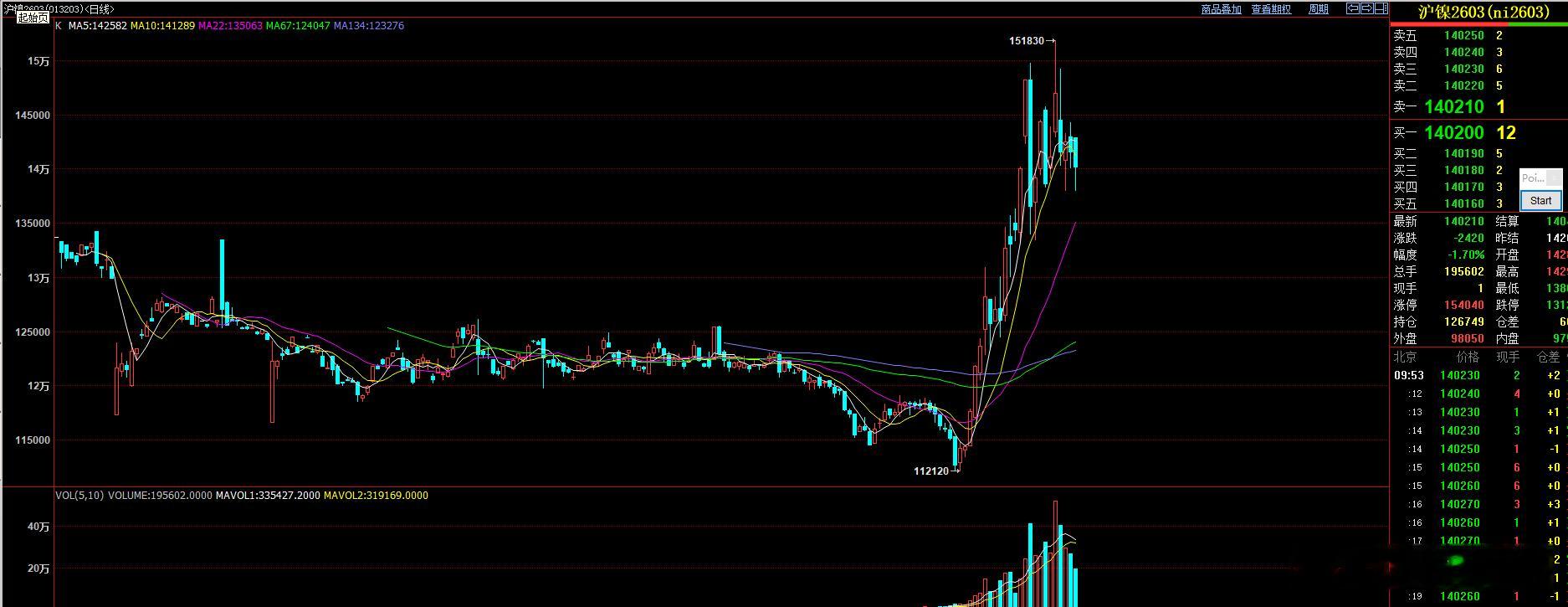Viewport: 1568px width, 607px height.
Task: Click 买五 price 140160
Action: [1464, 204]
